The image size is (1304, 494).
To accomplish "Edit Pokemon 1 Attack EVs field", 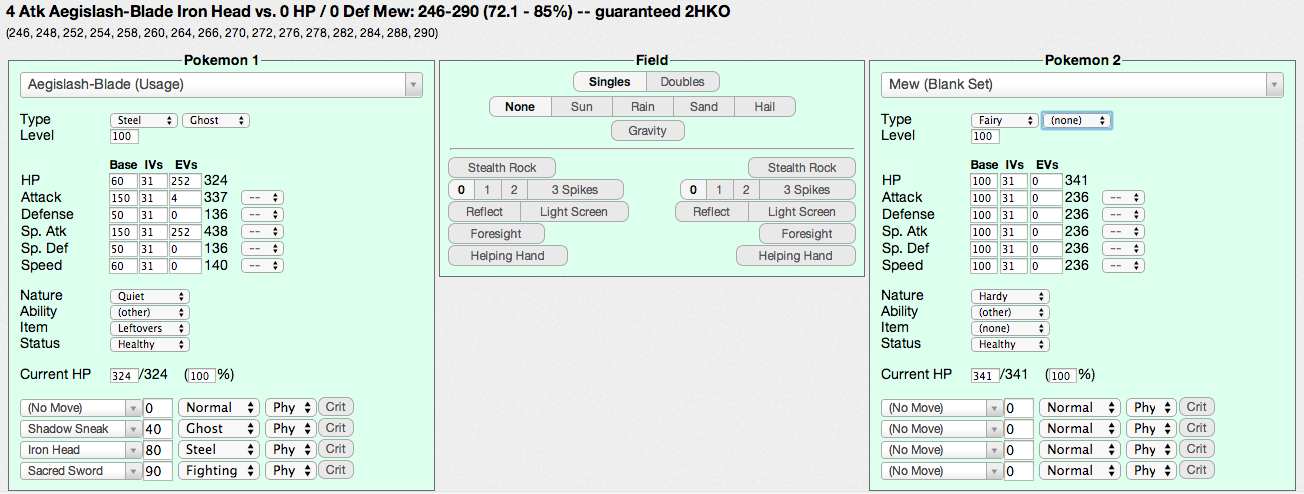I will tap(186, 198).
